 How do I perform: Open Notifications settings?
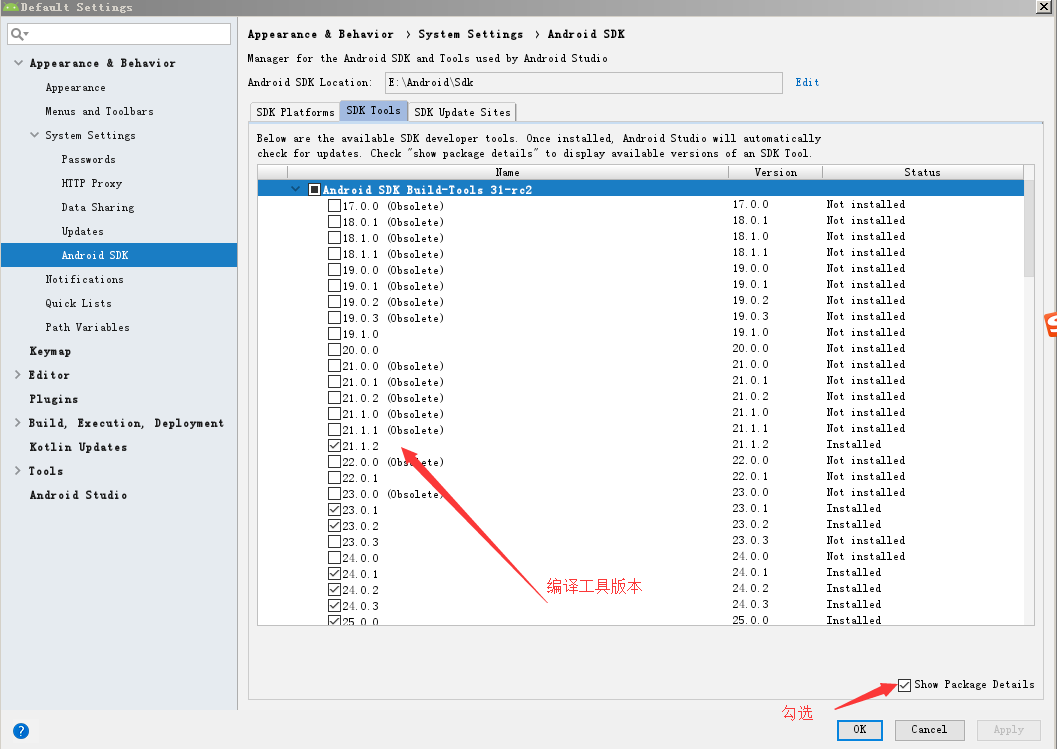point(84,279)
